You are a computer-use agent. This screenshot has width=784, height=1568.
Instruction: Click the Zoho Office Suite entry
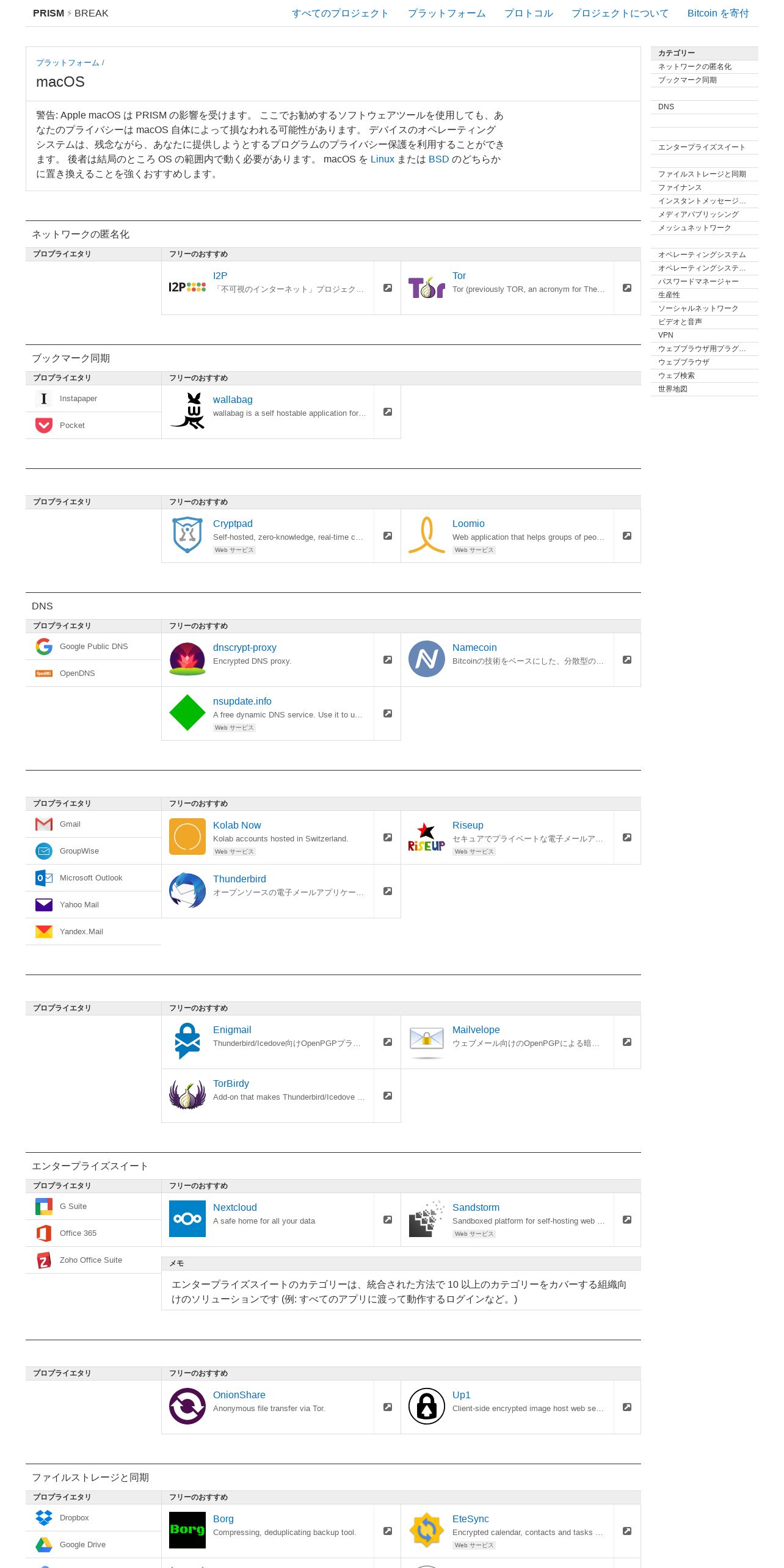[x=93, y=1260]
